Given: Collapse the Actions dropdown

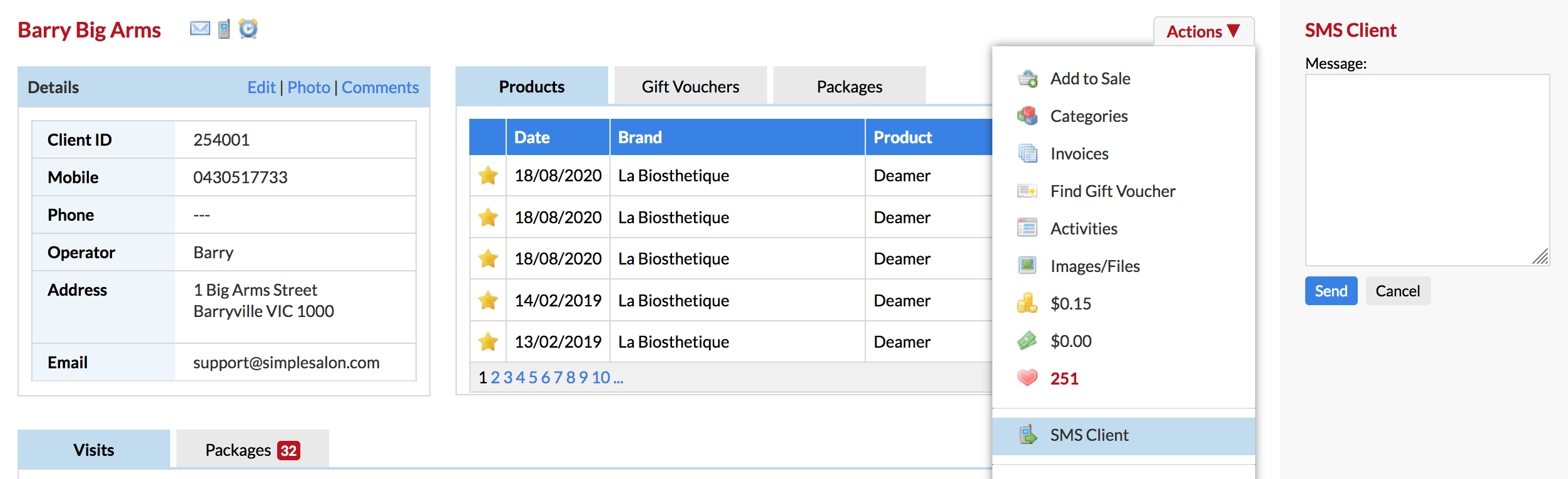Looking at the screenshot, I should click(x=1204, y=31).
